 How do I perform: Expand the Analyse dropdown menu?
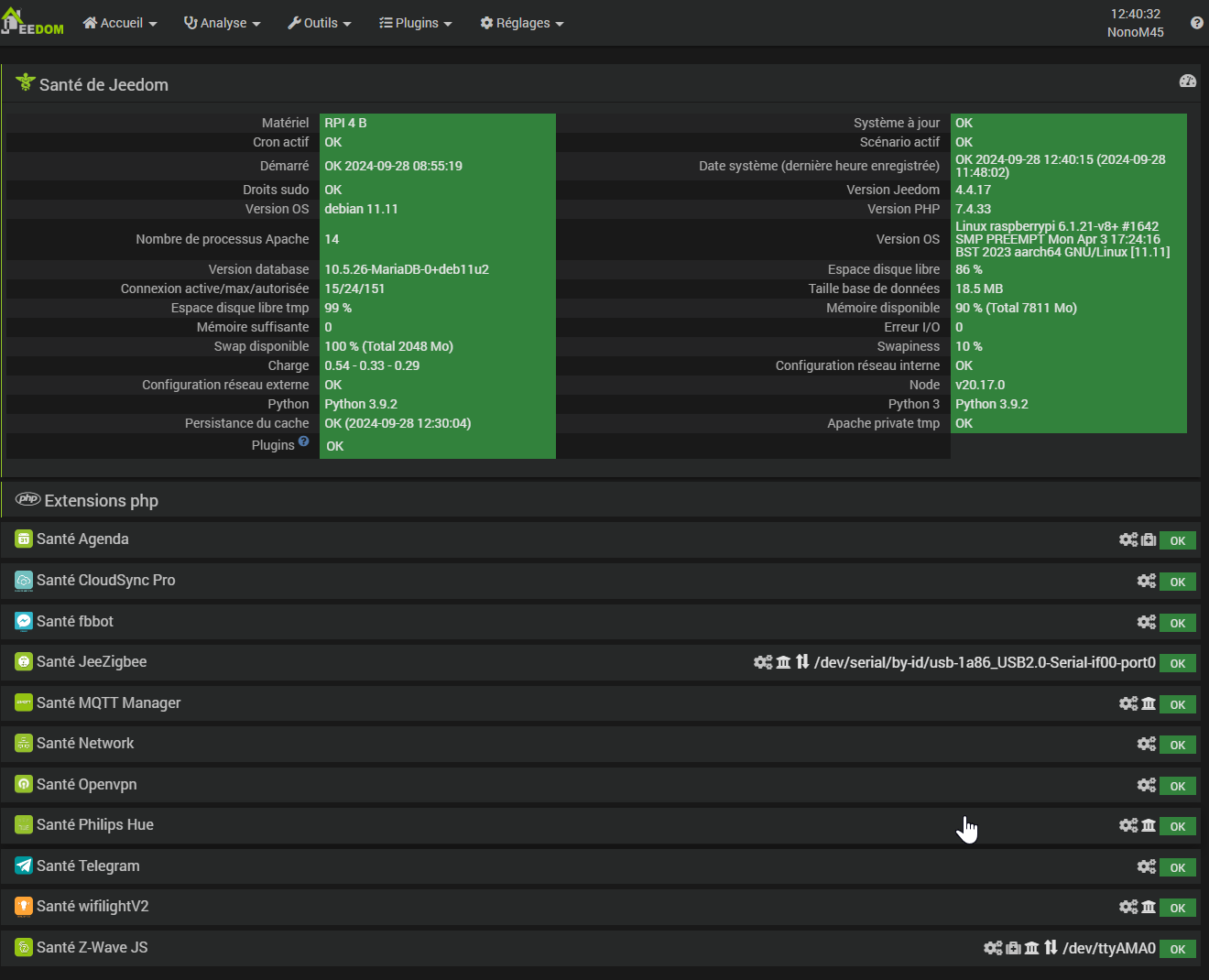coord(223,23)
